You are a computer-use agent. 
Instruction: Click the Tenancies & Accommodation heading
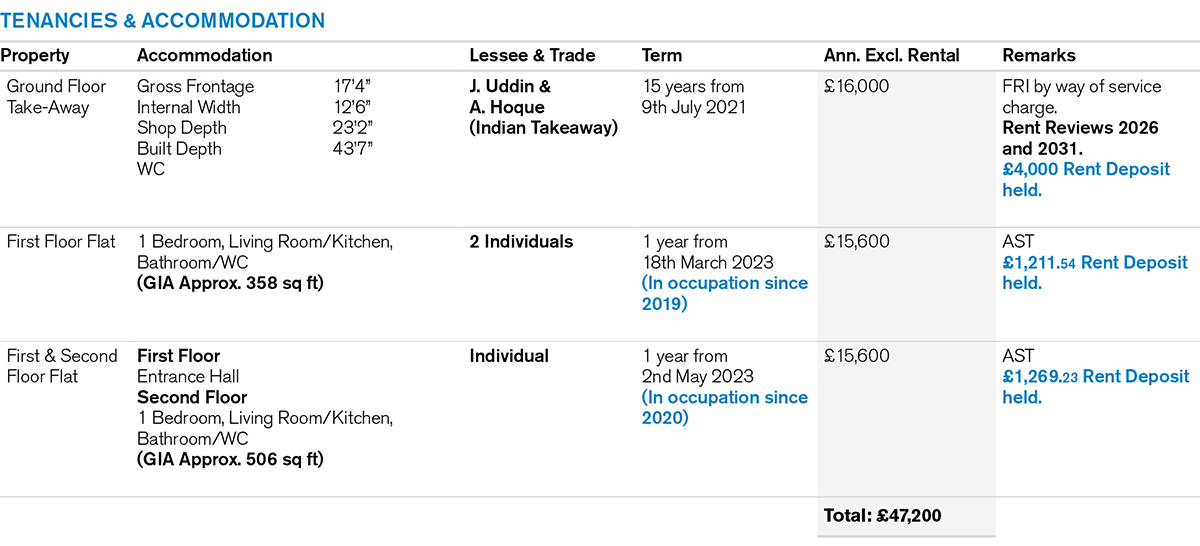(162, 20)
